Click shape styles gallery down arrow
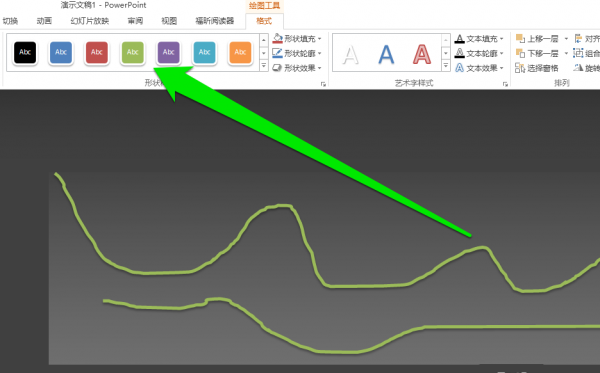600x373 pixels. pyautogui.click(x=264, y=53)
